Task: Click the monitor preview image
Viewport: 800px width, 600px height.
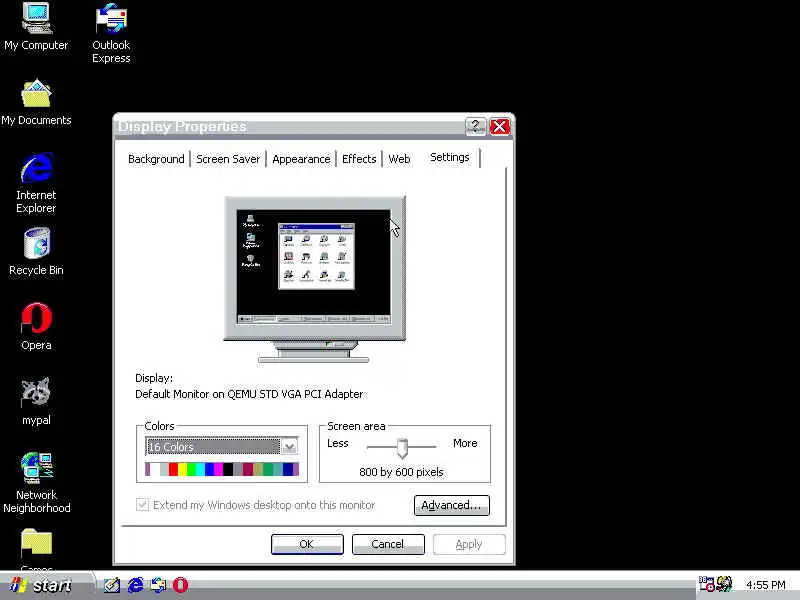Action: click(x=315, y=279)
